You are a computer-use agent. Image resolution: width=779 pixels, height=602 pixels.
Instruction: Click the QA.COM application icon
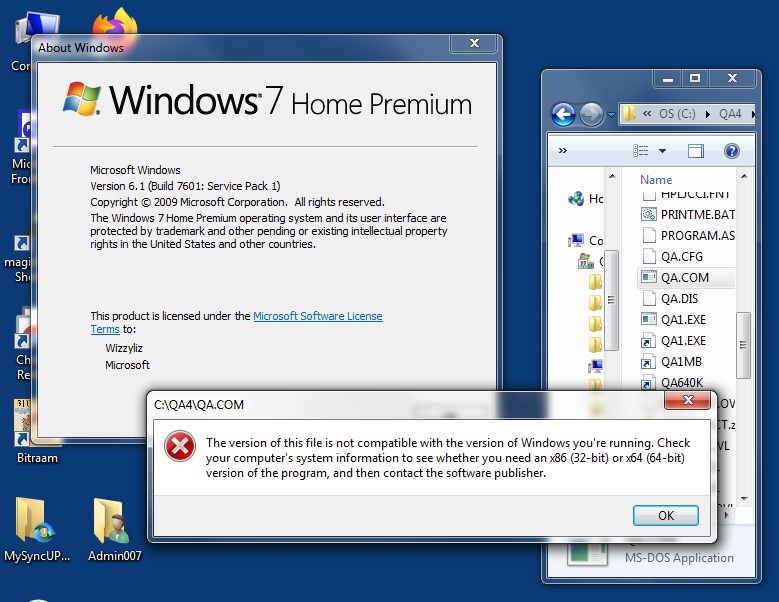click(648, 277)
